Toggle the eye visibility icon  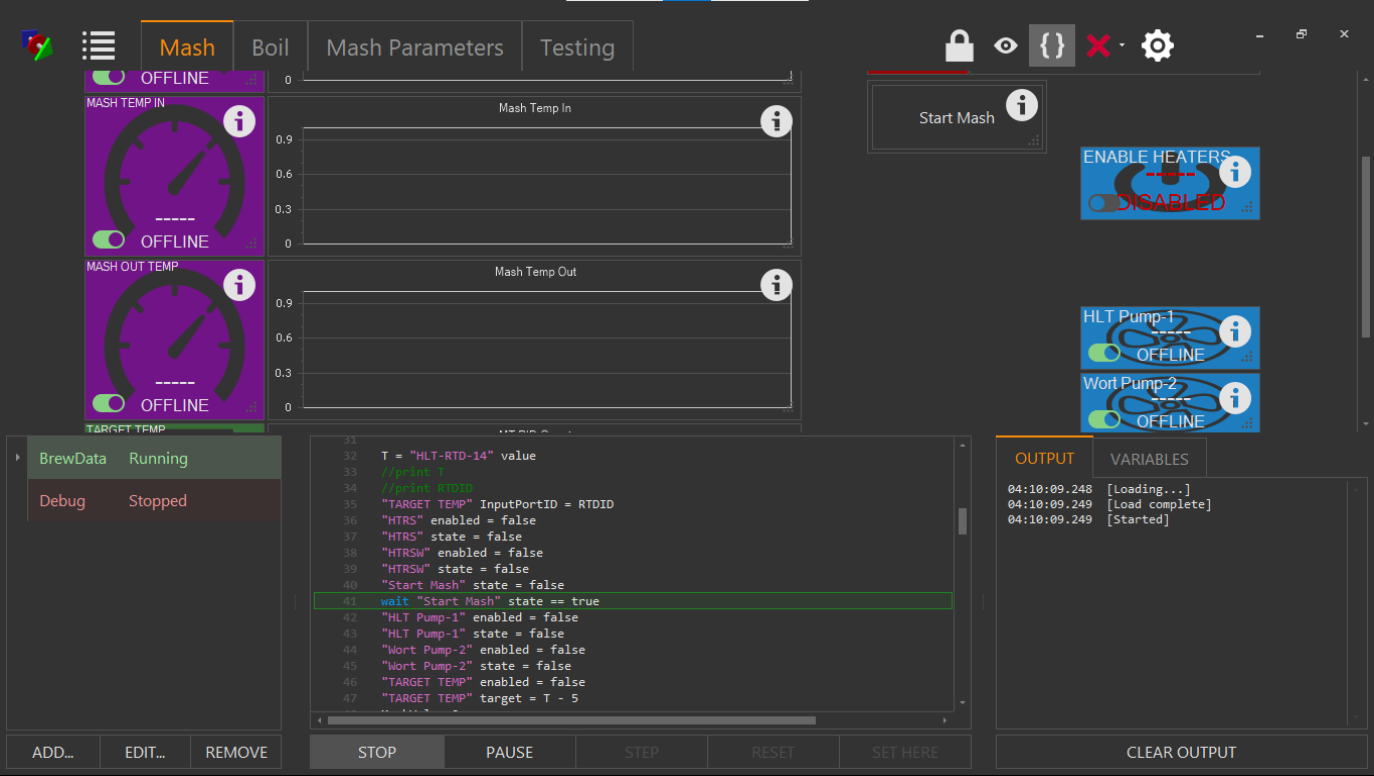pyautogui.click(x=1006, y=45)
